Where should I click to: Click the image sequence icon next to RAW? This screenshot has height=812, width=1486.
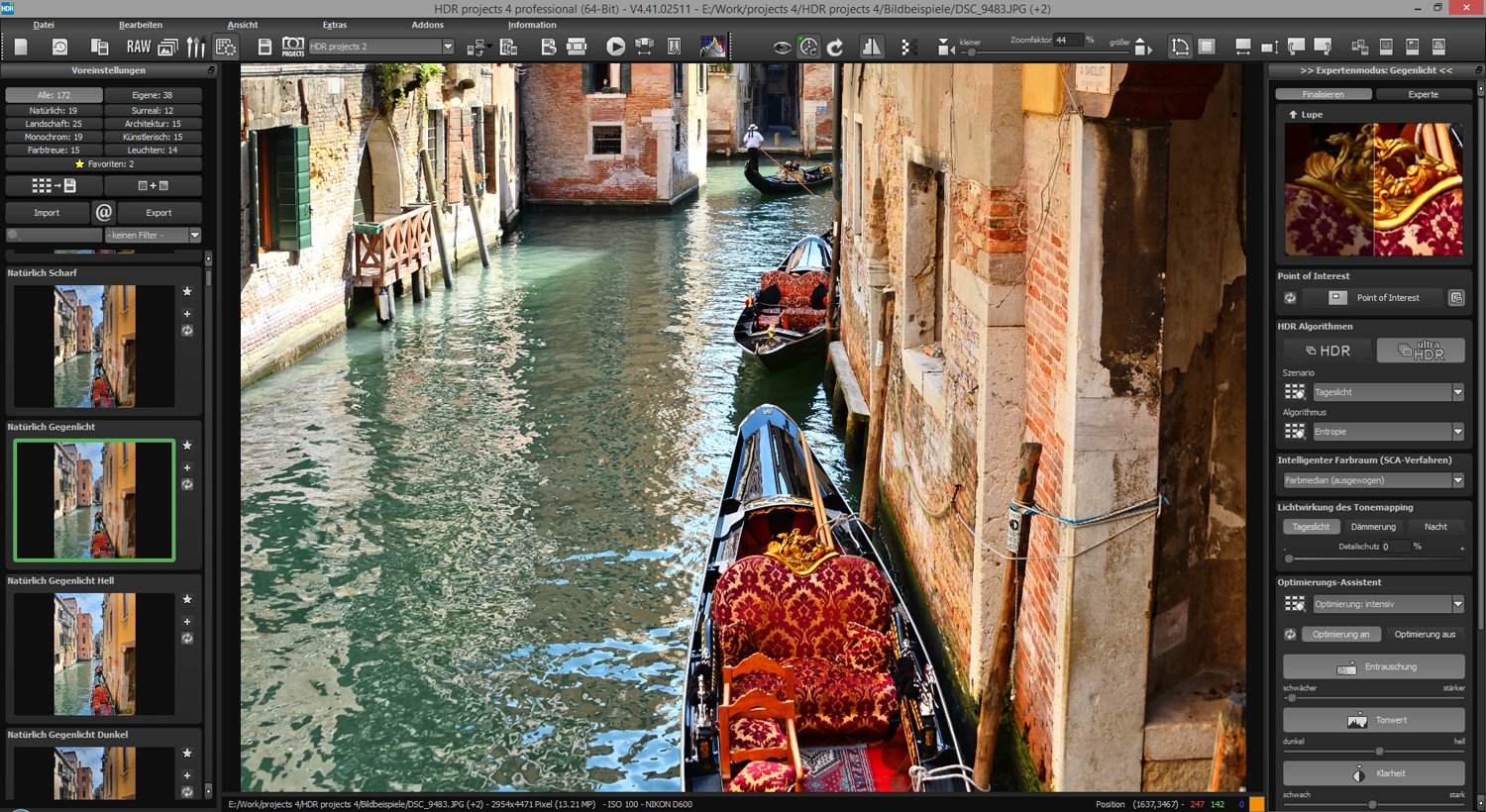pyautogui.click(x=167, y=47)
